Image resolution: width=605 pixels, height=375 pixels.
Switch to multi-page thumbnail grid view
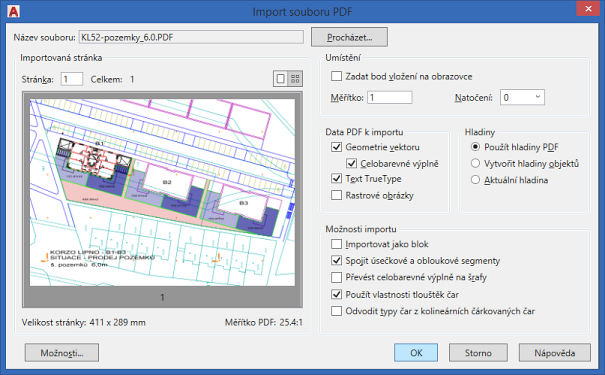tap(295, 79)
